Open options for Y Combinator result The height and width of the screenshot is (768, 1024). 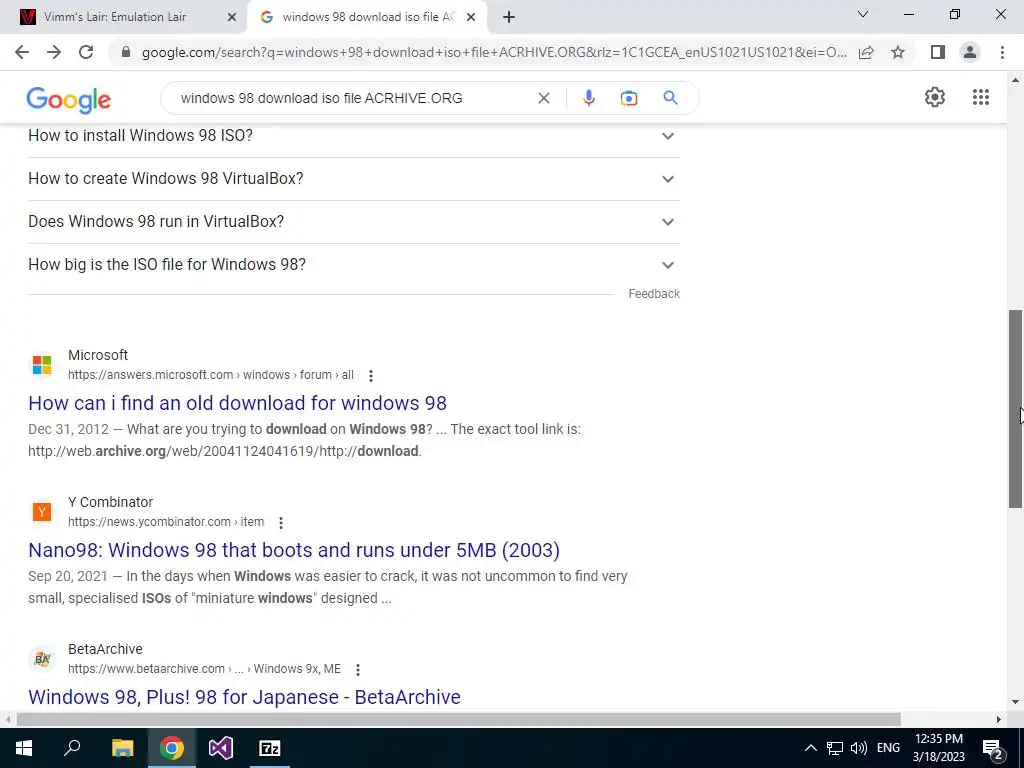point(281,522)
